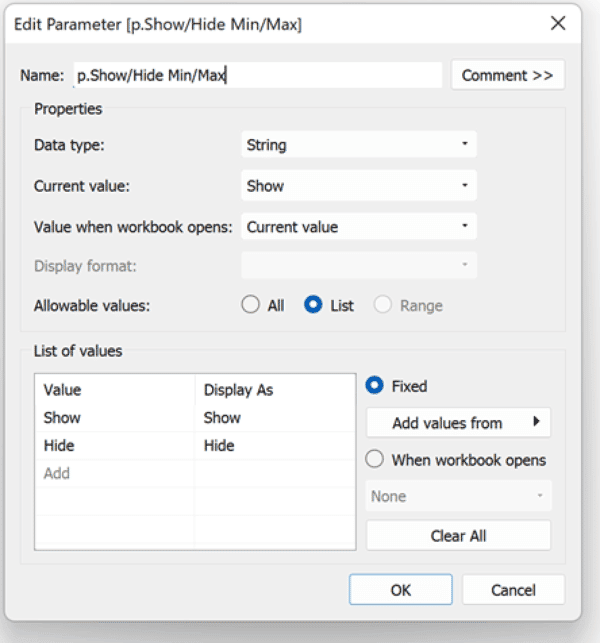Click the Show Display As cell
The width and height of the screenshot is (600, 643).
pos(274,418)
